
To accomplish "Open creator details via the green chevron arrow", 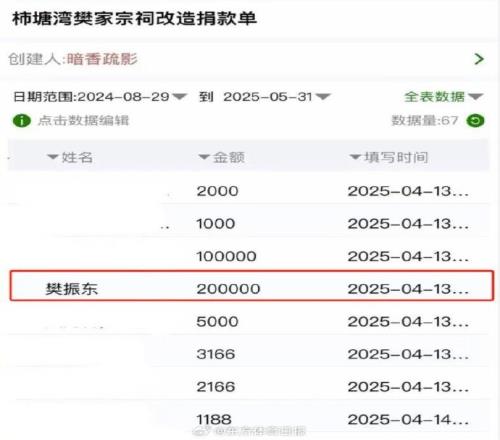I will click(479, 59).
